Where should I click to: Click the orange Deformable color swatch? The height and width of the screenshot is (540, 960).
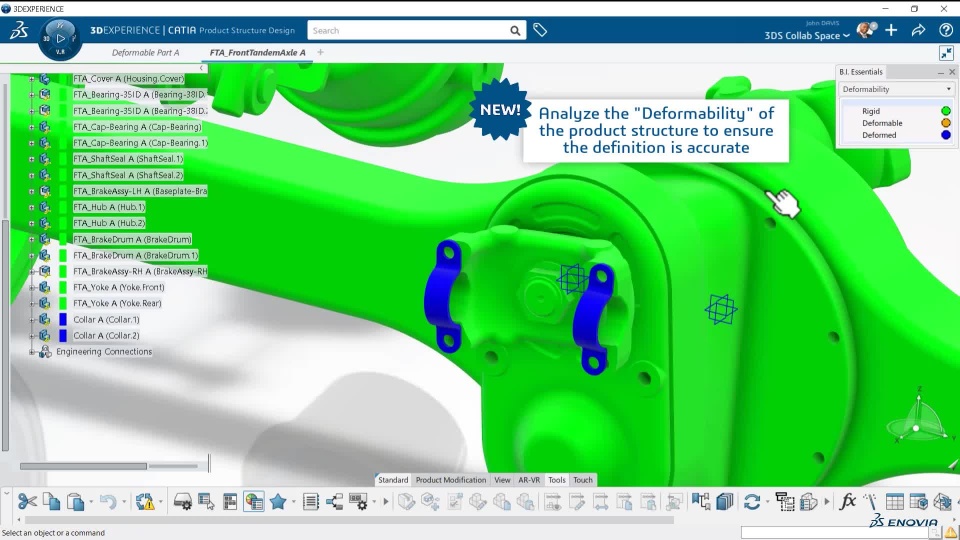946,123
